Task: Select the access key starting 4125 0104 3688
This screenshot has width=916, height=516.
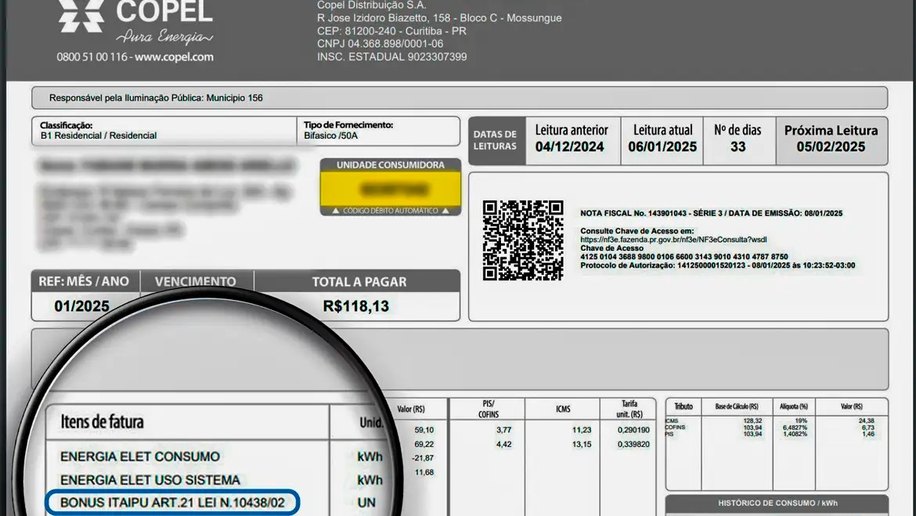Action: (x=684, y=257)
